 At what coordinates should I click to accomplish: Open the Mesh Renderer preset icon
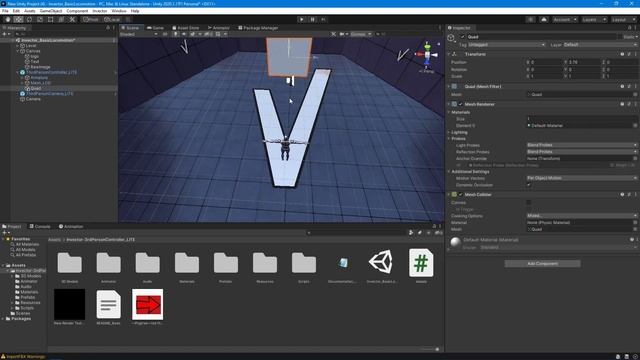click(x=629, y=104)
